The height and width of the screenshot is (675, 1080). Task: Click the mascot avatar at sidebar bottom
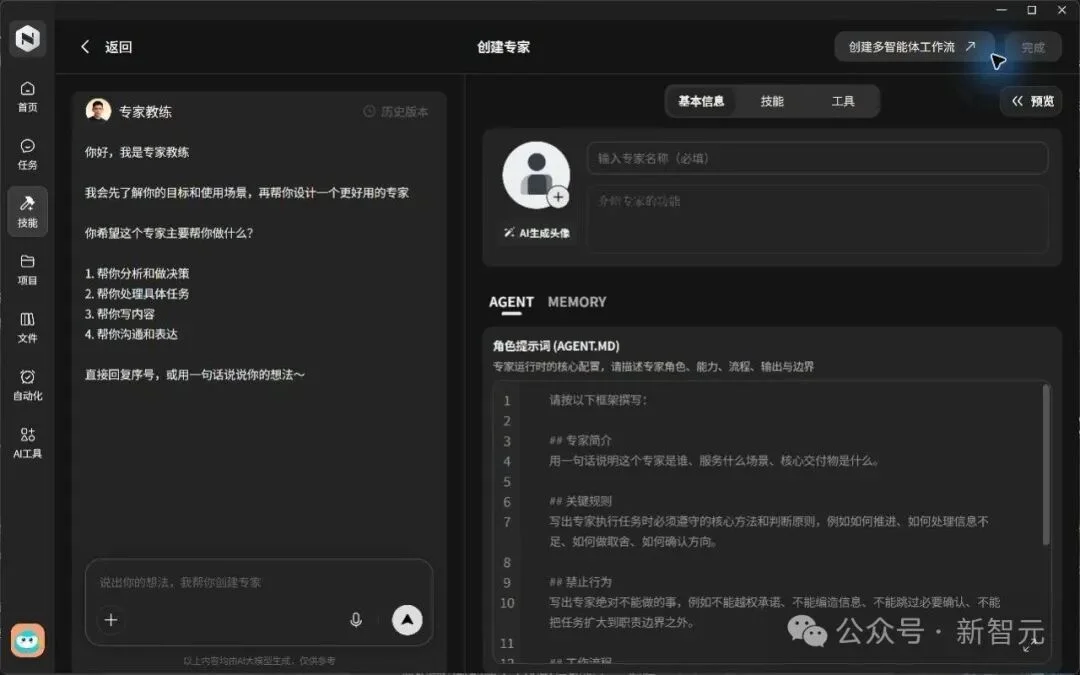28,641
